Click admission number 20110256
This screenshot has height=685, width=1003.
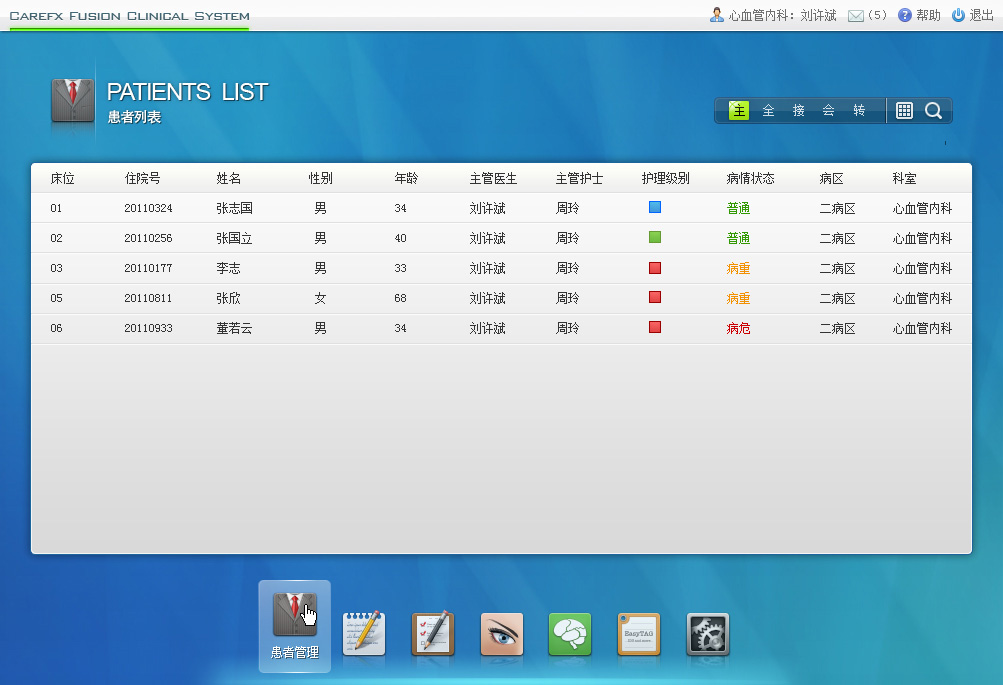[148, 239]
